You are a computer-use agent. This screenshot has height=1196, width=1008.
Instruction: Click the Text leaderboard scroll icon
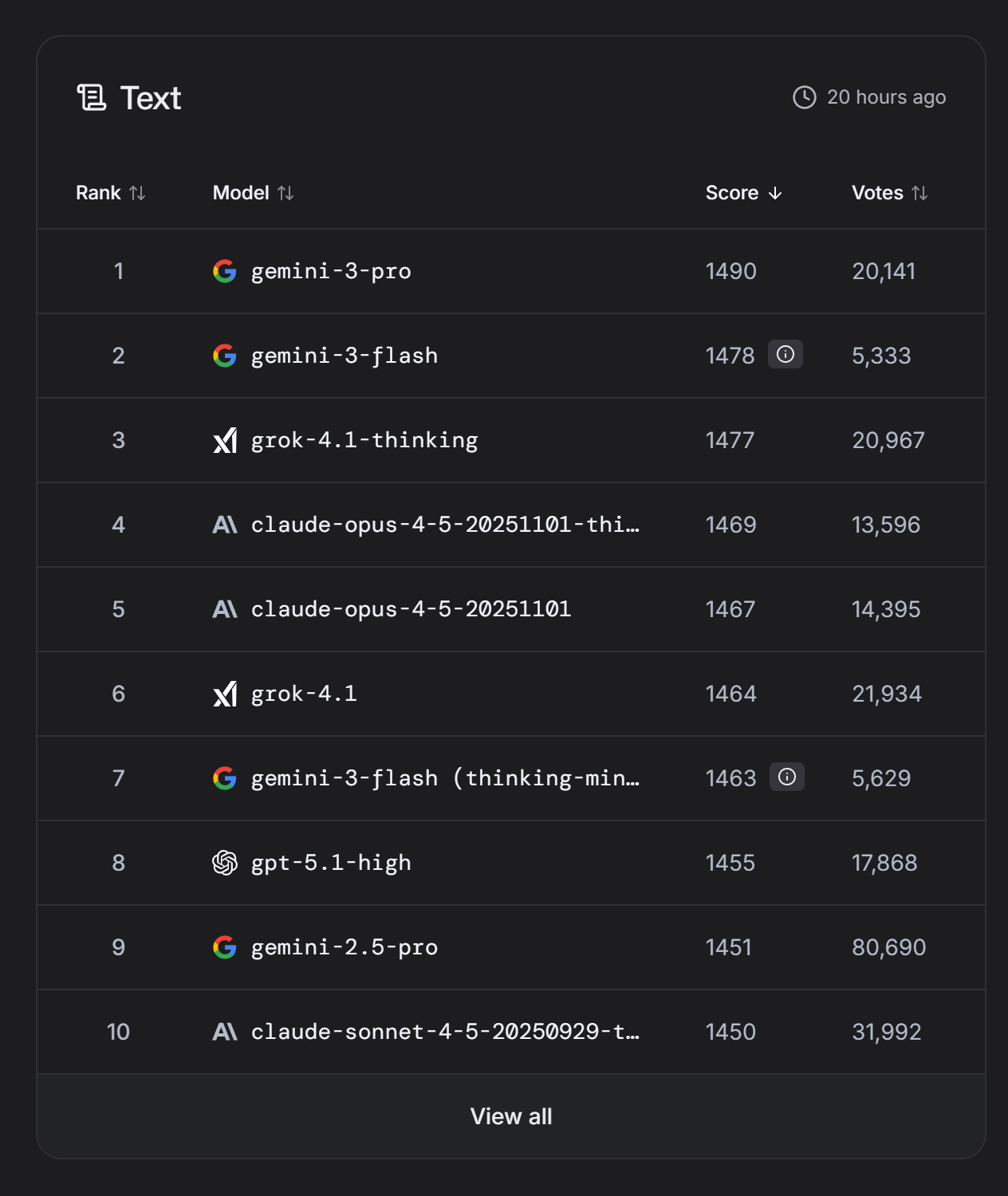pyautogui.click(x=92, y=98)
